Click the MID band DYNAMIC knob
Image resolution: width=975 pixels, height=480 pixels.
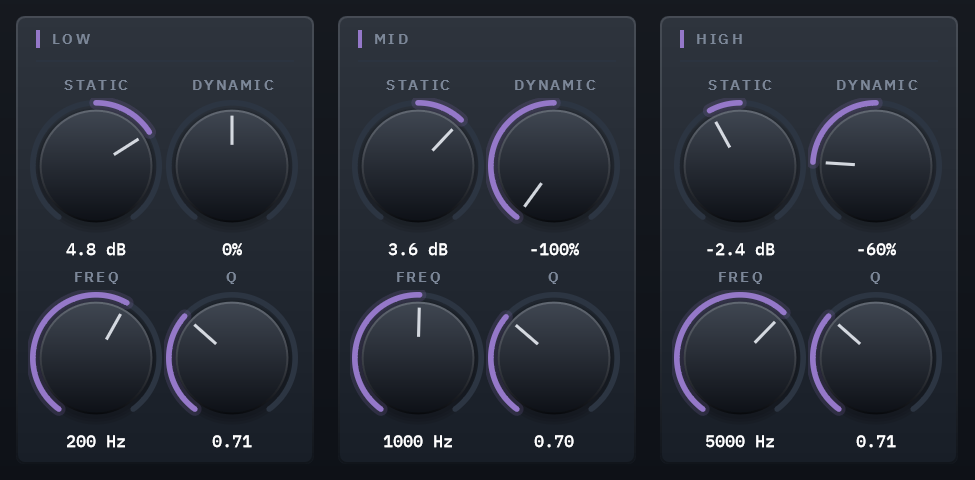554,166
